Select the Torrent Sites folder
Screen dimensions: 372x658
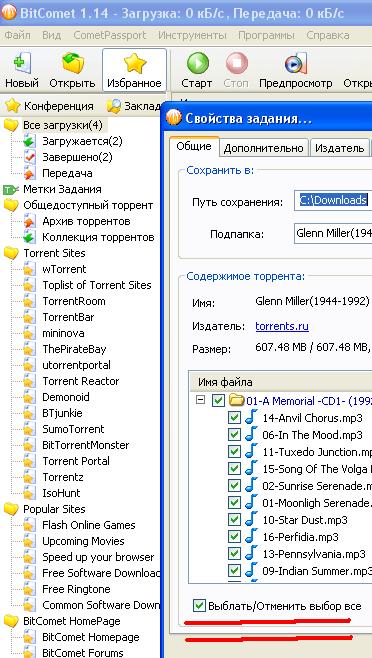54,253
